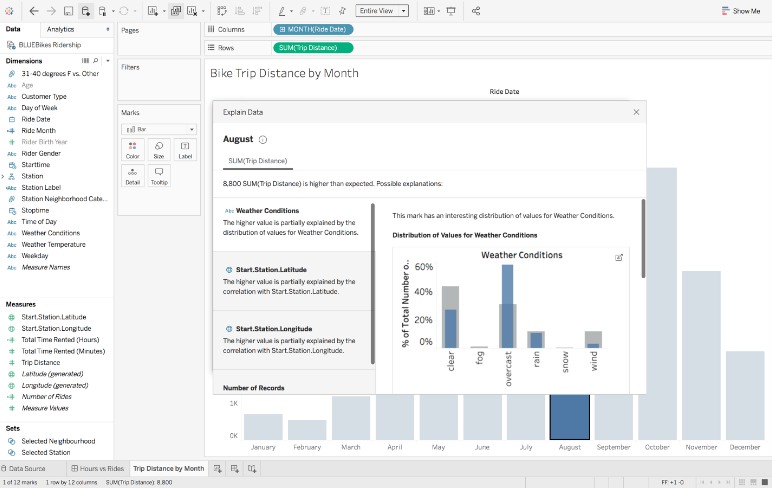Viewport: 772px width, 488px height.
Task: Click the Redo forward arrow in toolbar
Action: click(51, 11)
